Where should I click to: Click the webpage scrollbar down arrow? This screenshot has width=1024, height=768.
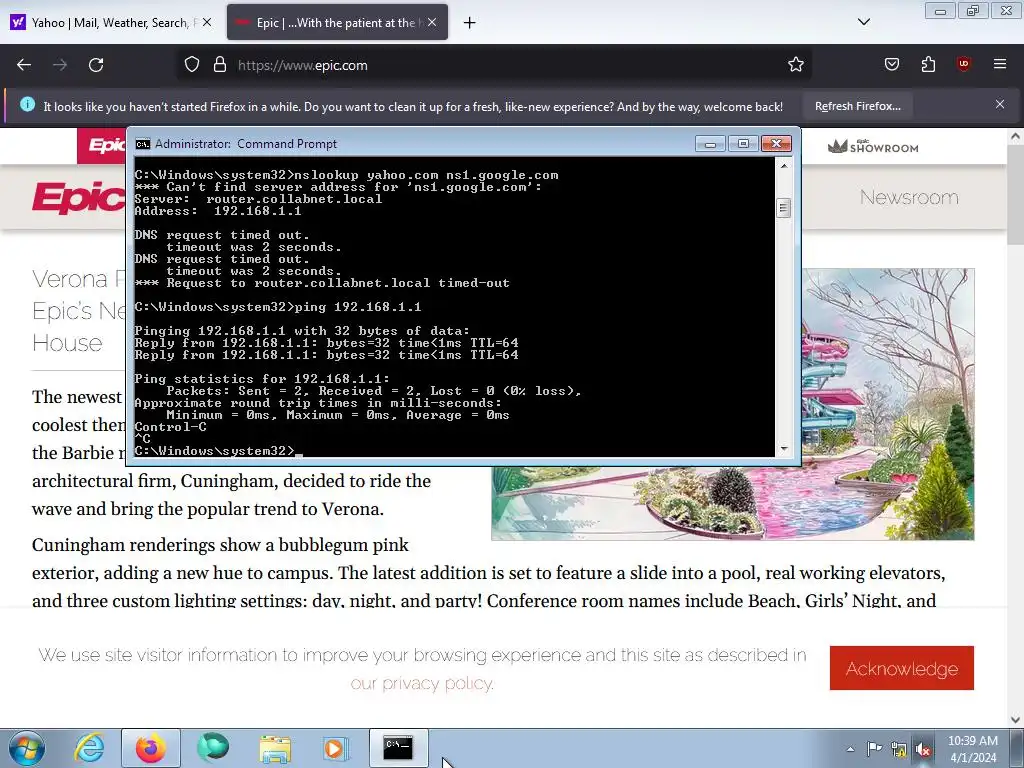pyautogui.click(x=1015, y=719)
